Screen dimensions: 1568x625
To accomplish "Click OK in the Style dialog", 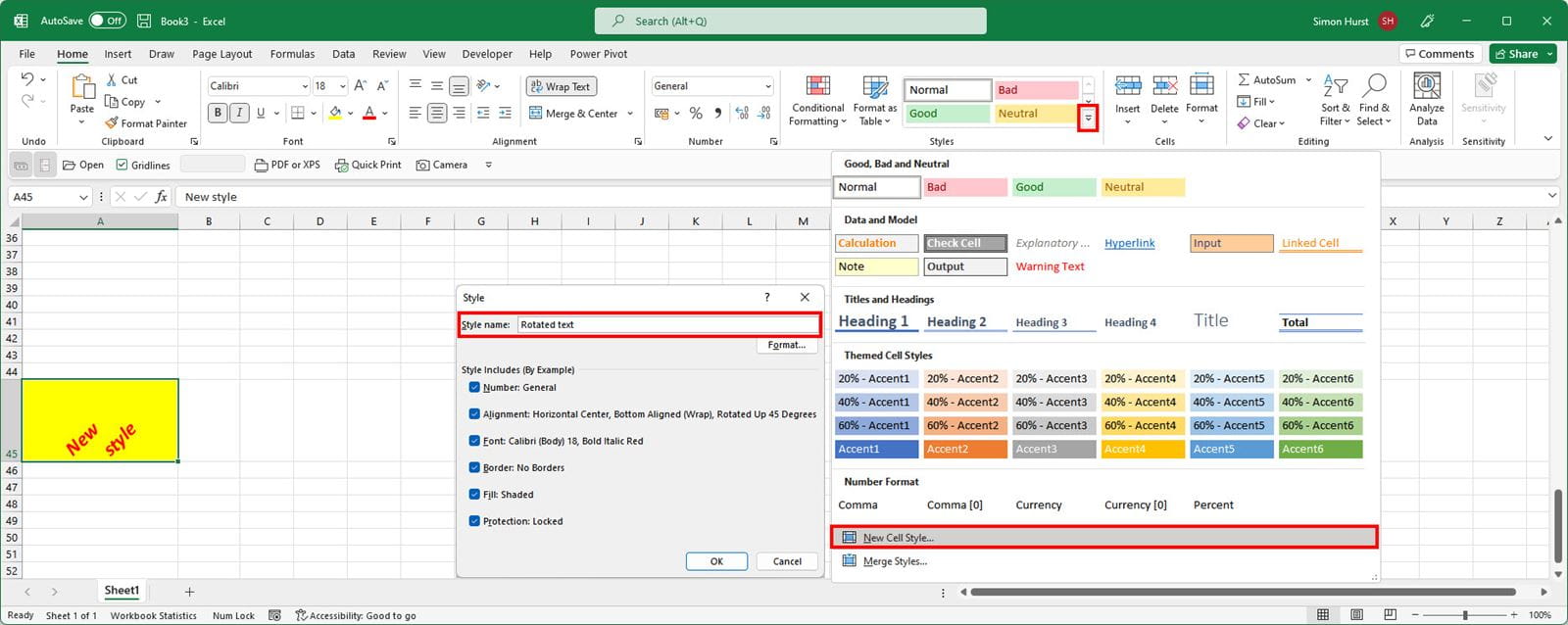I will [x=716, y=561].
